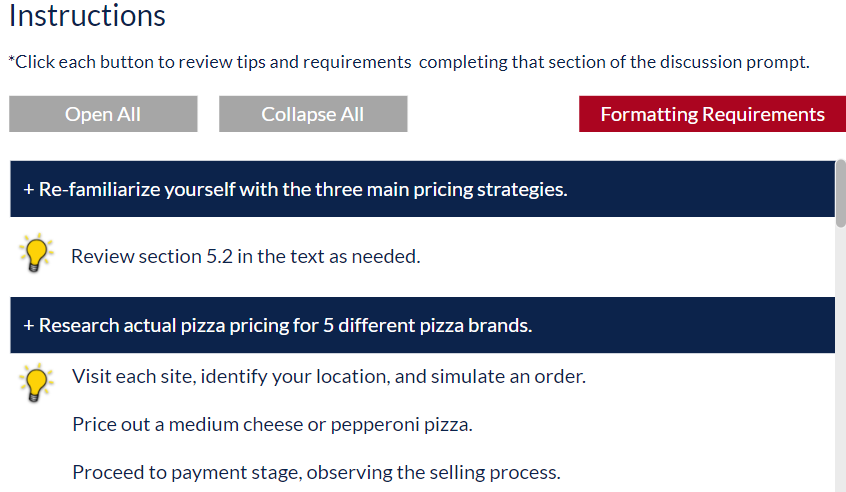Select the Review section 5.2 tip text
The image size is (846, 492).
[245, 256]
